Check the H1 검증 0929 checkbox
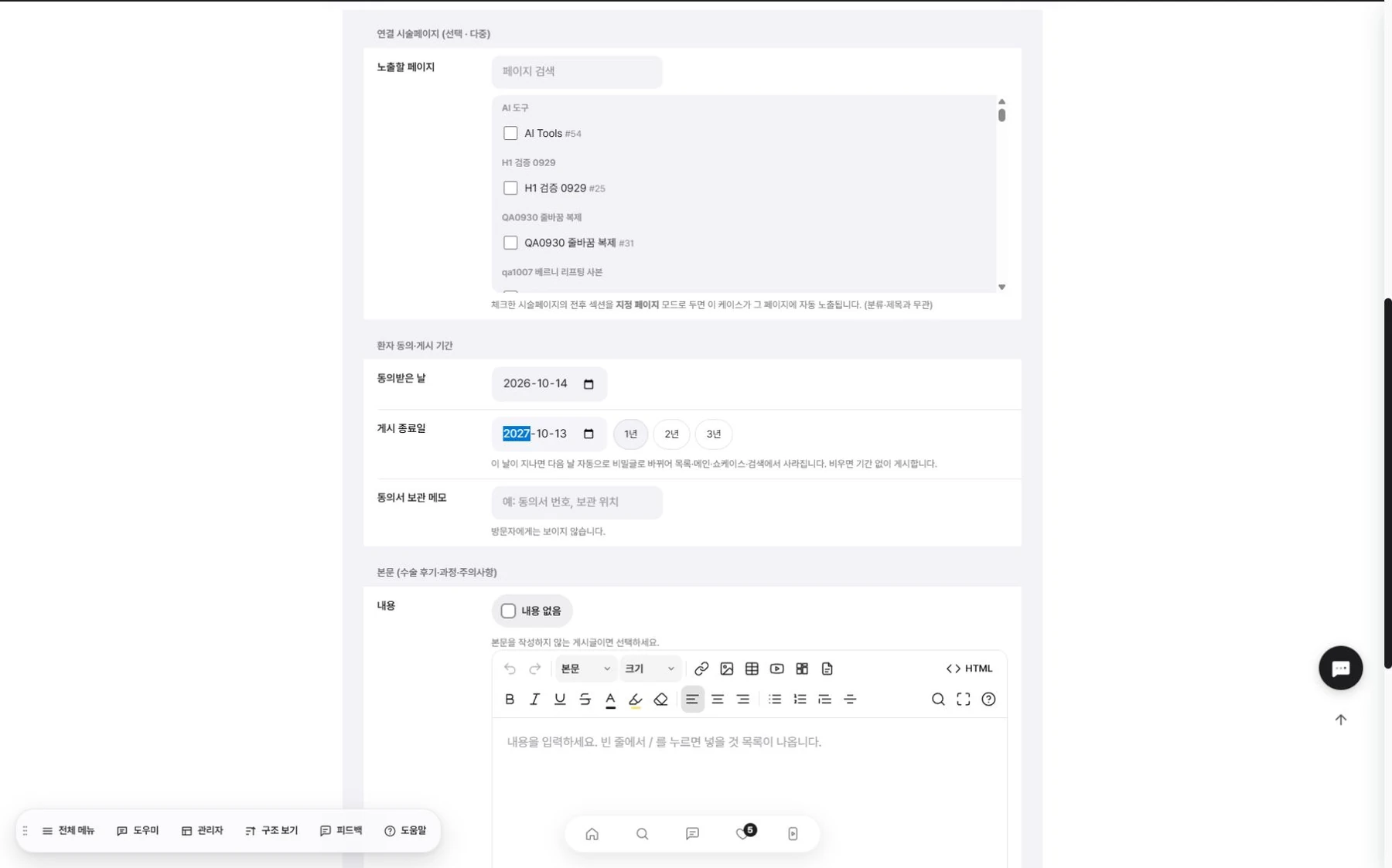Image resolution: width=1392 pixels, height=868 pixels. pos(510,188)
